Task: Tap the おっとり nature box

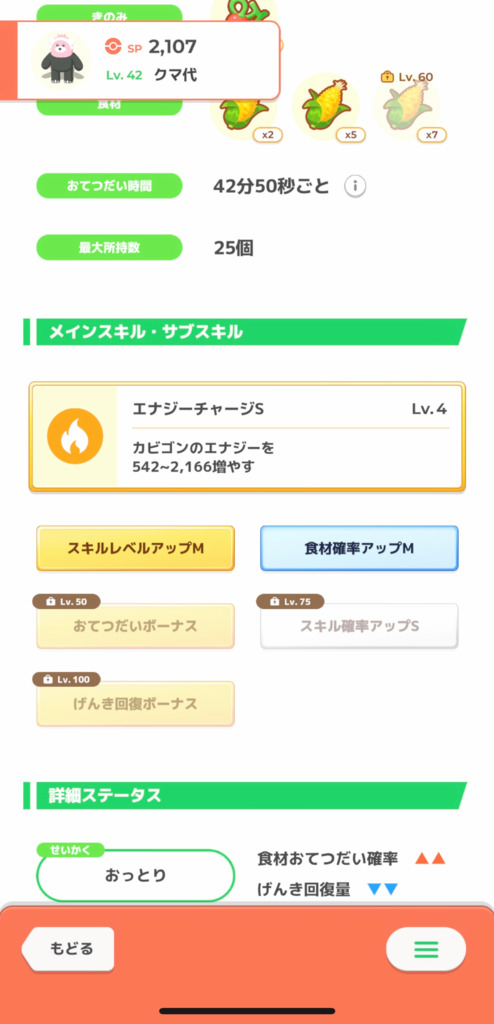Action: pyautogui.click(x=136, y=876)
